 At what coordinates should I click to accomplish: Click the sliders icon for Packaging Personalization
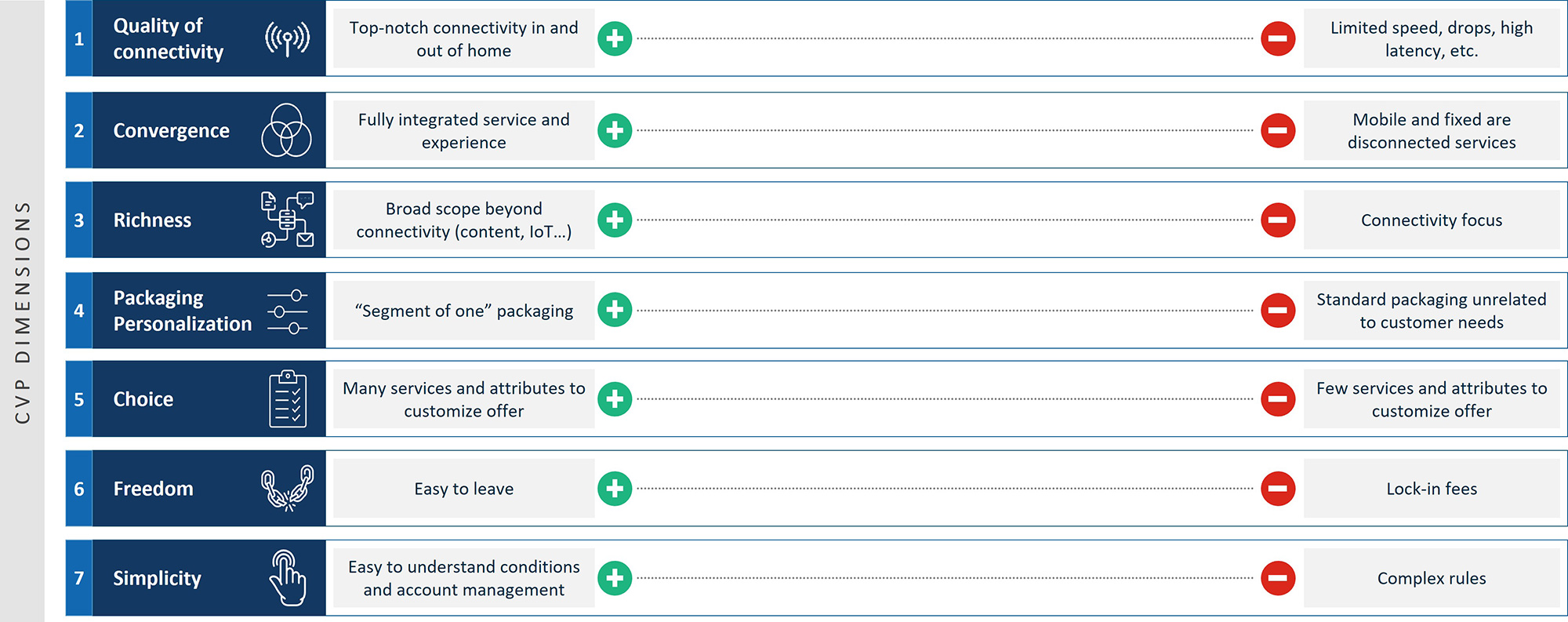coord(287,311)
